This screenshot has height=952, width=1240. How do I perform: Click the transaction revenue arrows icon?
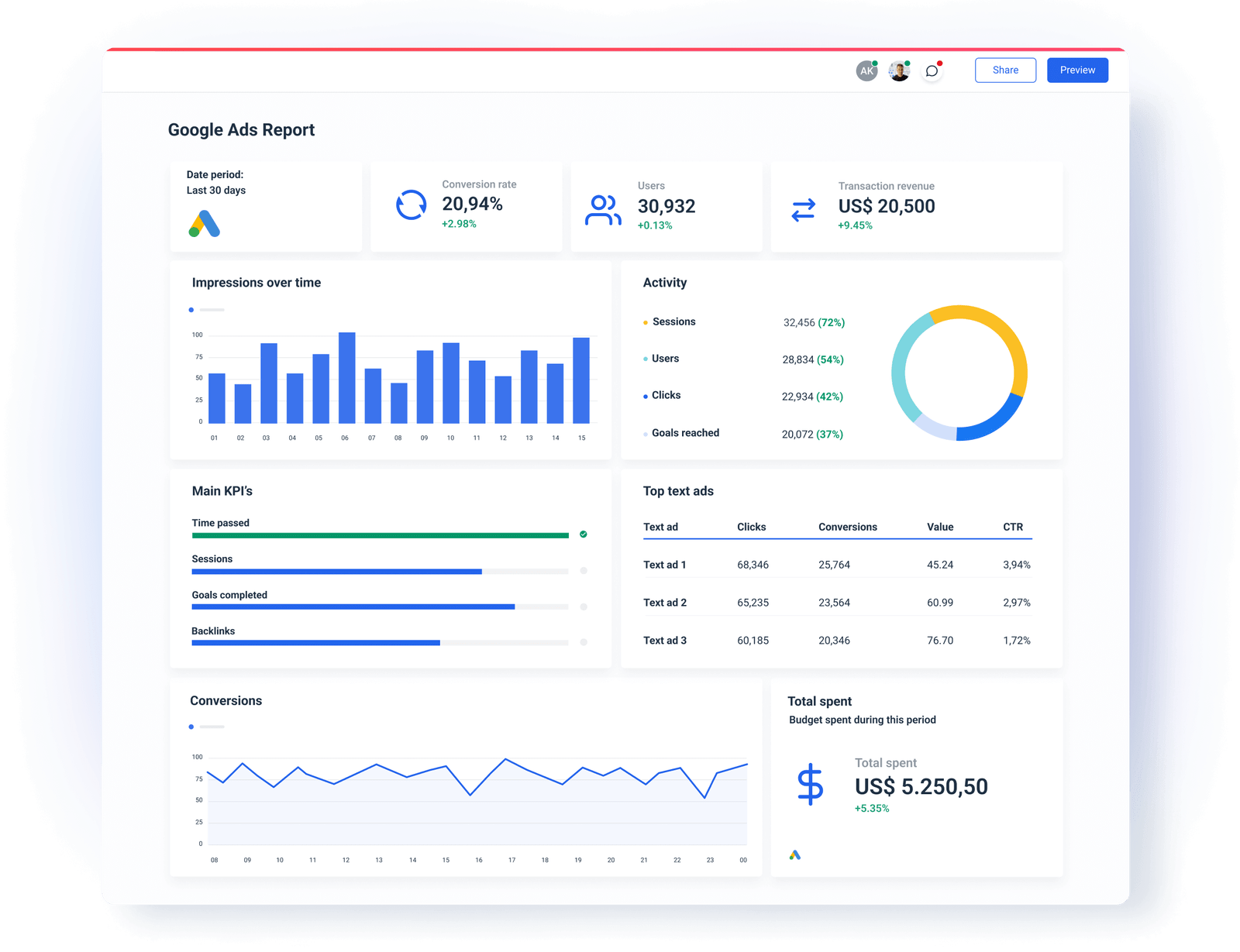pos(803,210)
